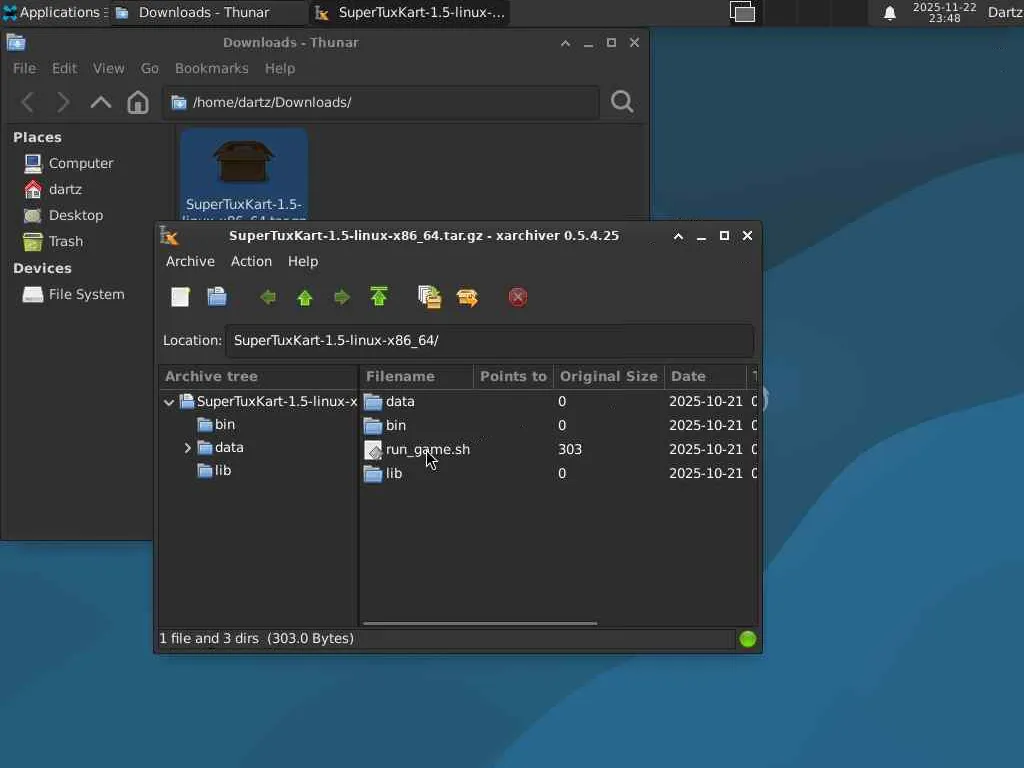The image size is (1024, 768).
Task: Select the bin folder in the archive tree
Action: 225,425
